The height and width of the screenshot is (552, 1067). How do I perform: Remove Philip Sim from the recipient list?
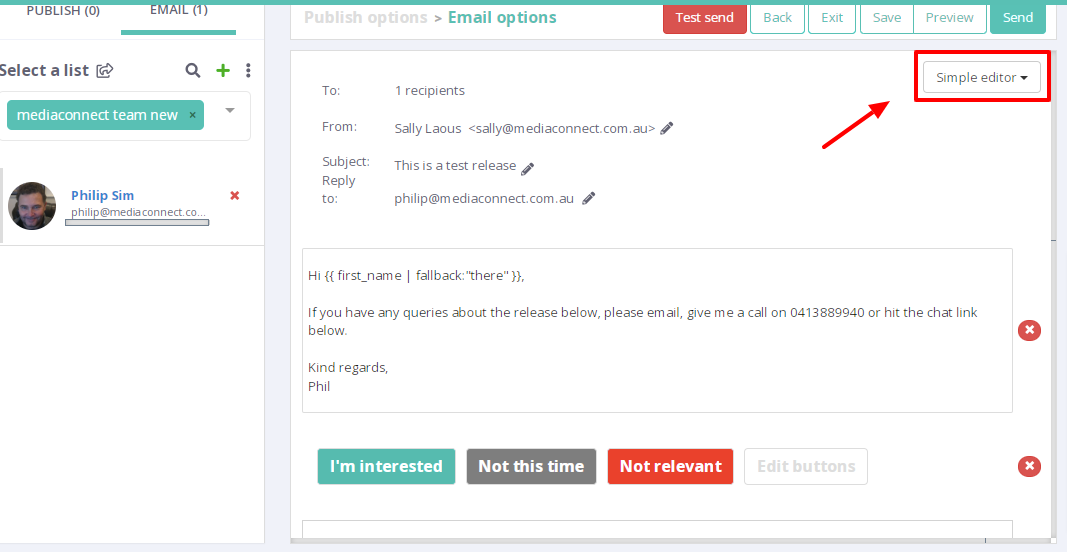[235, 196]
